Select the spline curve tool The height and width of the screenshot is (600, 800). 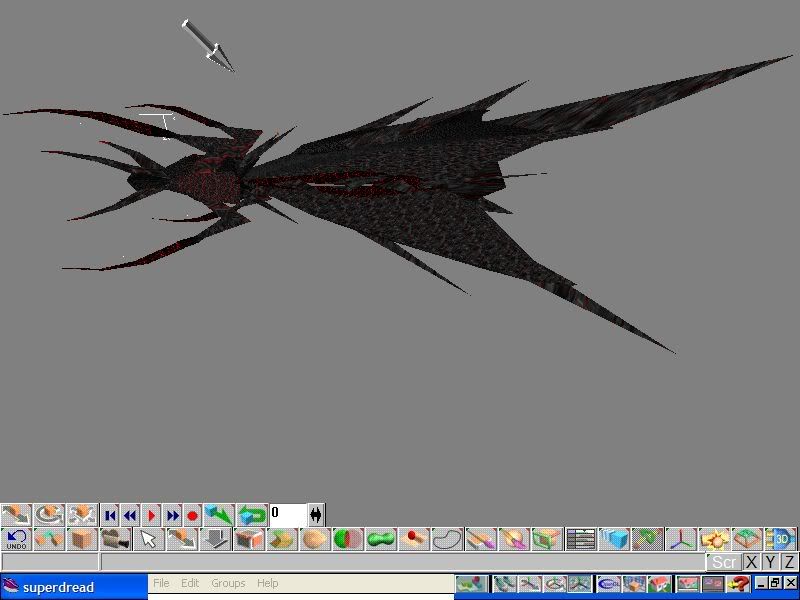click(447, 539)
